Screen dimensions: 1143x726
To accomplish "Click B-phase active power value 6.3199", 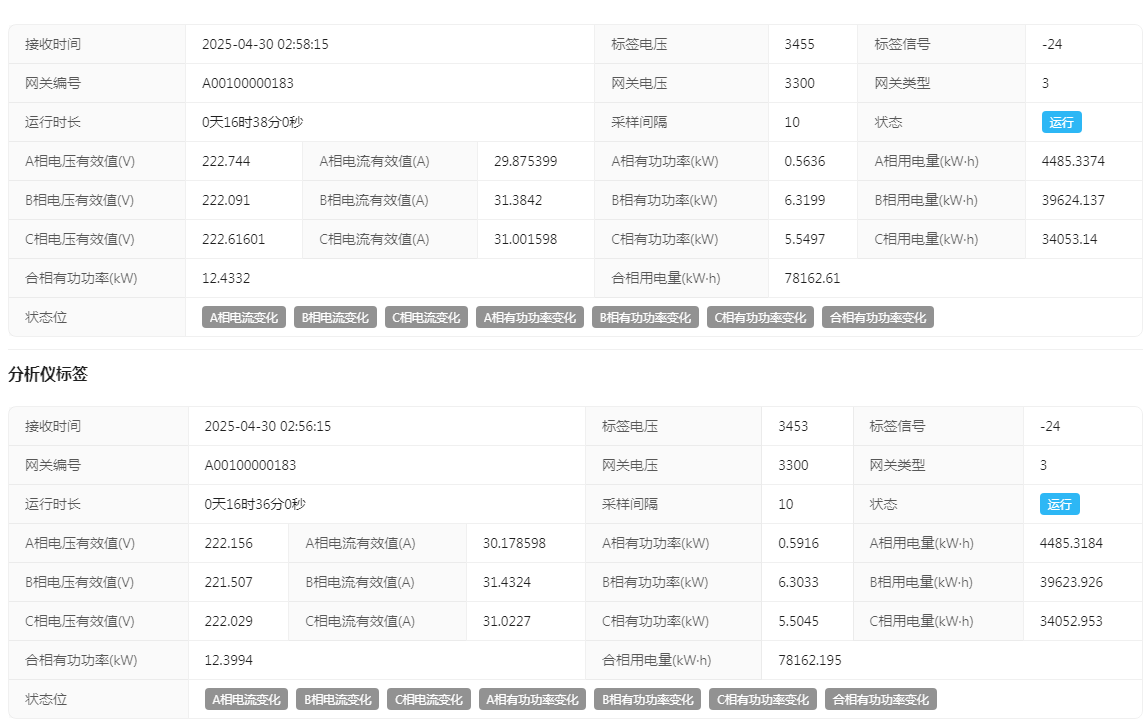I will [x=805, y=200].
